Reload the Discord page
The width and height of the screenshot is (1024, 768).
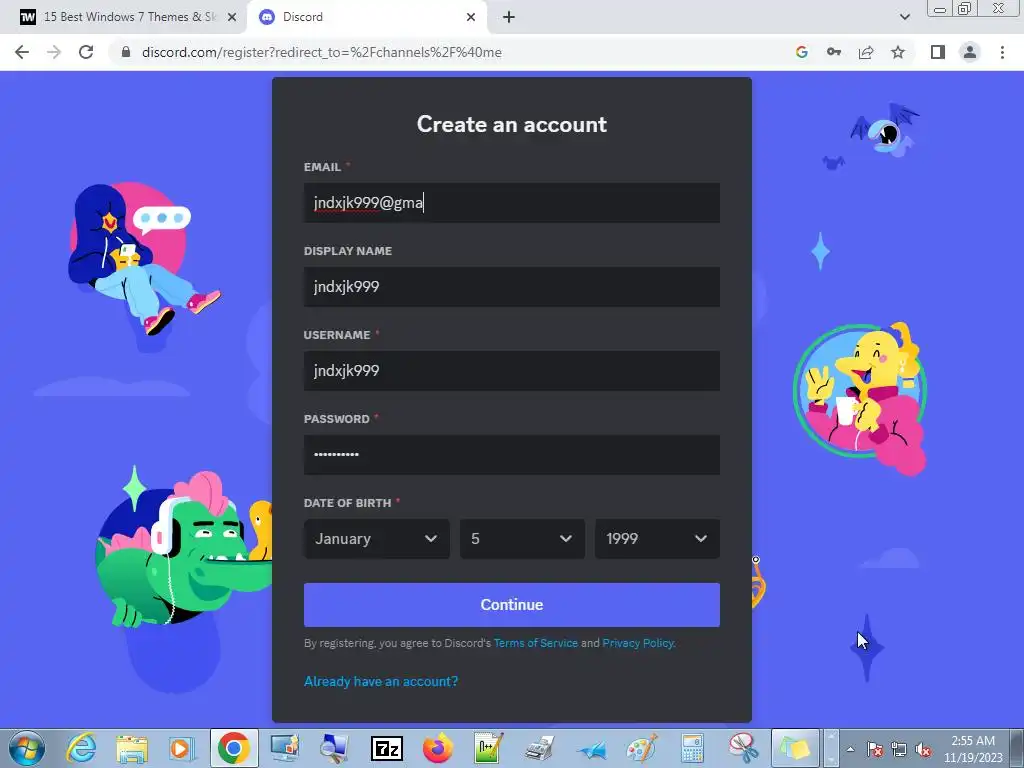(86, 52)
